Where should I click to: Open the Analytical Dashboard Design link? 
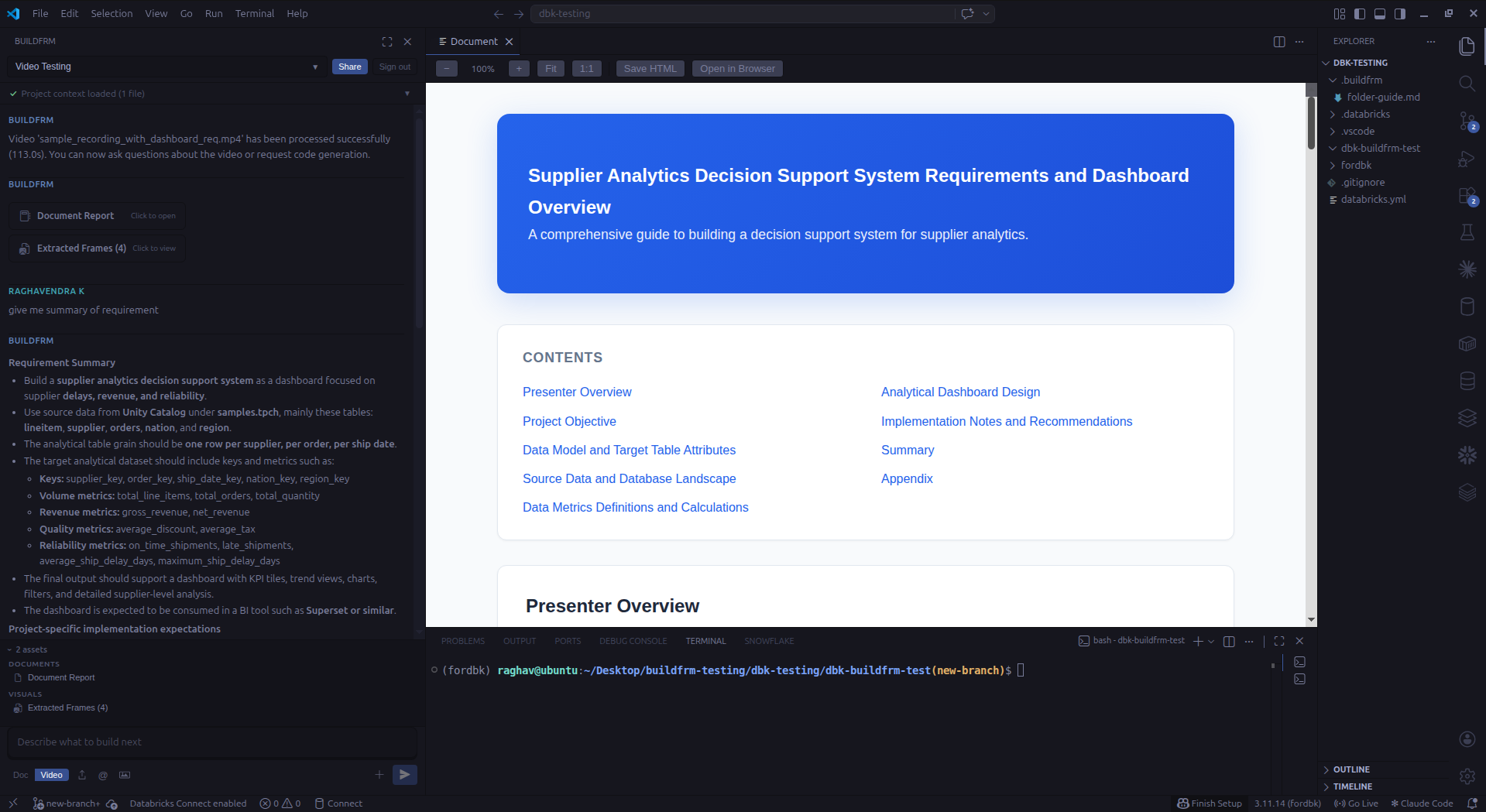click(960, 392)
